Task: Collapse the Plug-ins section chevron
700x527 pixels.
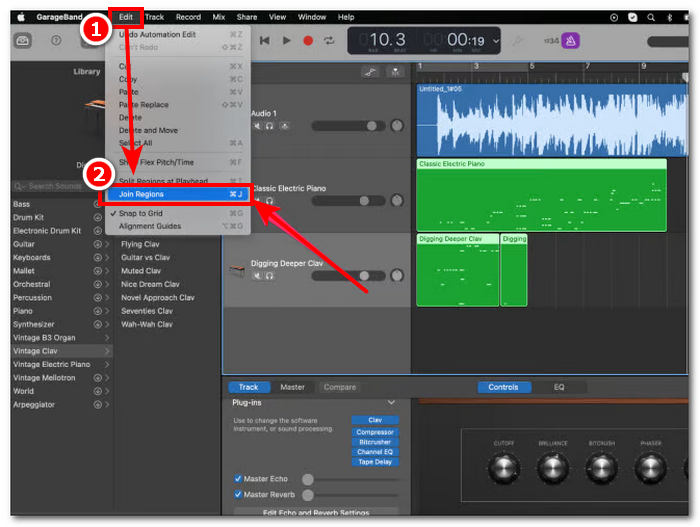Action: [391, 403]
